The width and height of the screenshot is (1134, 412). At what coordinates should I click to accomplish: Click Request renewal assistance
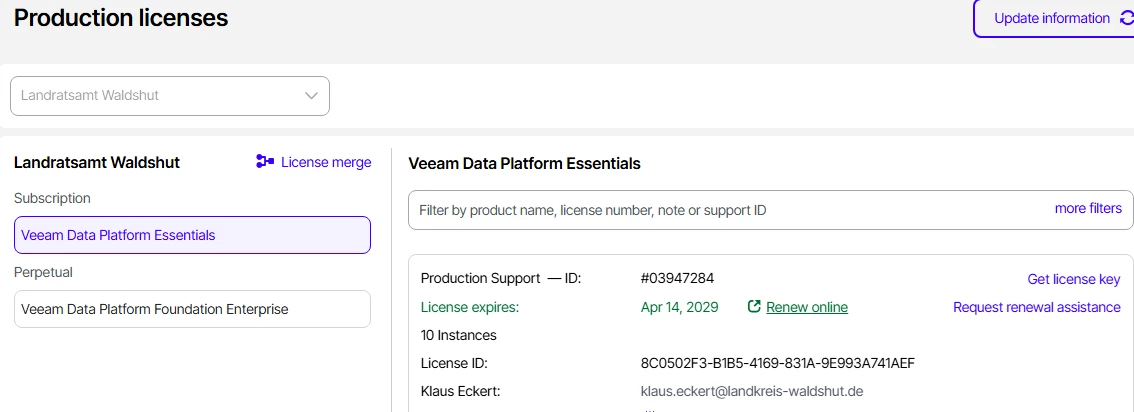point(1037,307)
